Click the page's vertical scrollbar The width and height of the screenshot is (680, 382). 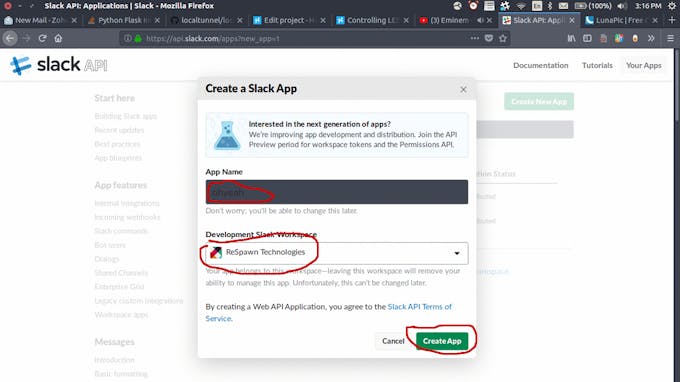(677, 215)
